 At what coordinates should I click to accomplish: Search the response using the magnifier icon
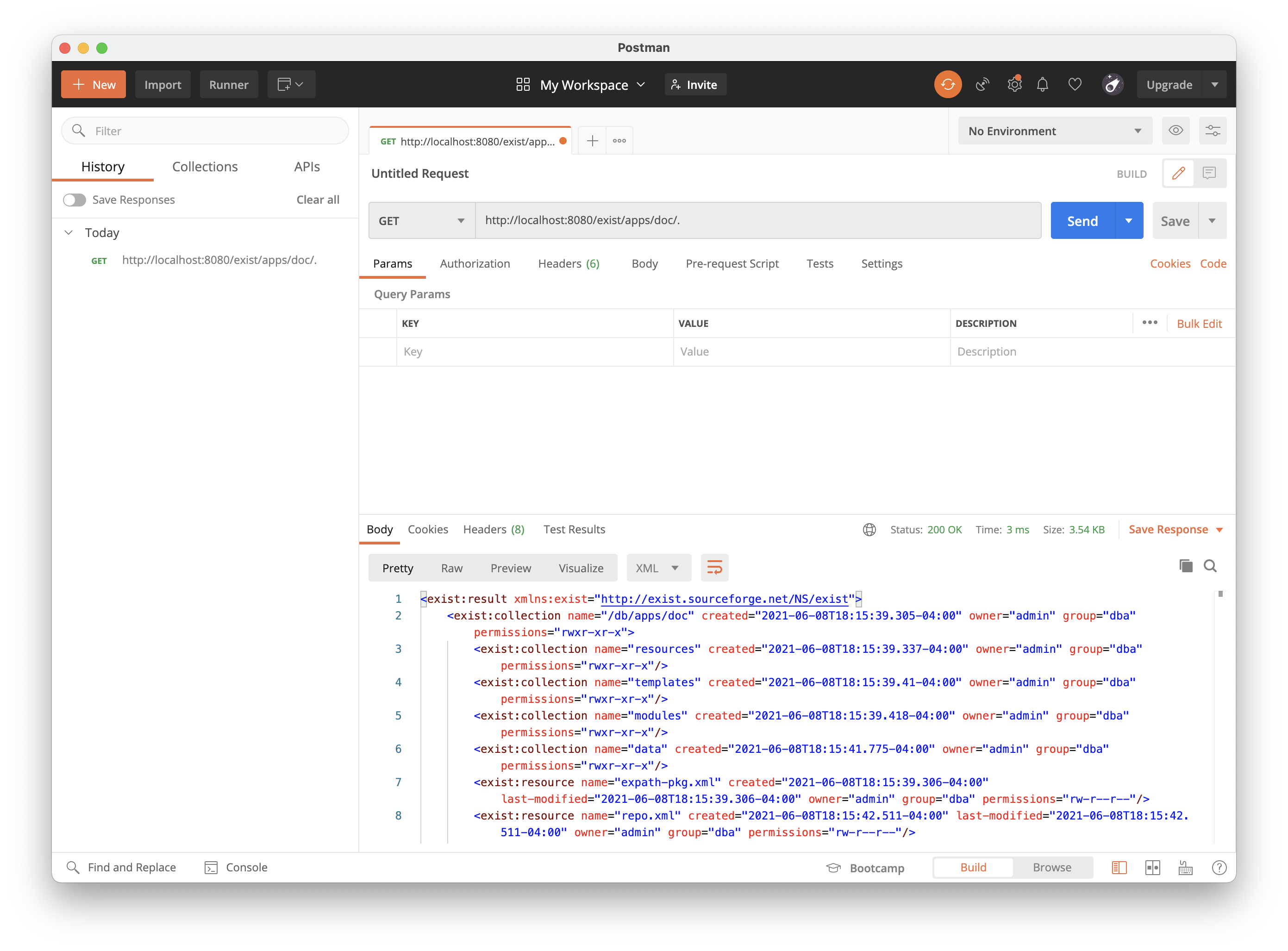coord(1210,566)
